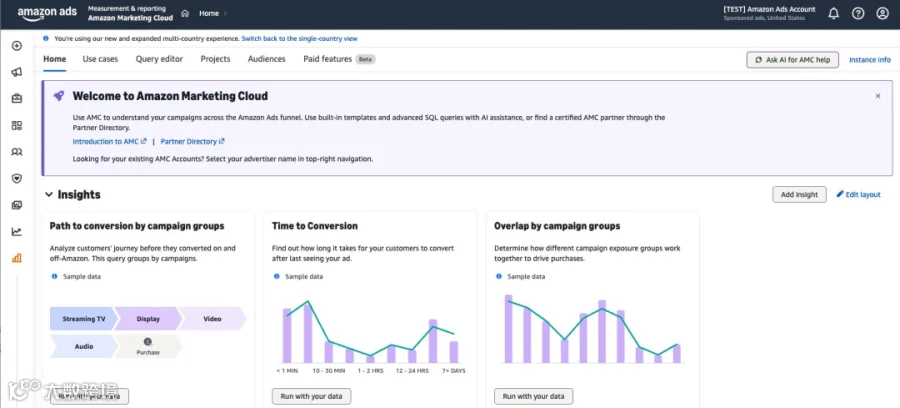Open the shield sidebar icon
The height and width of the screenshot is (408, 900).
[x=17, y=178]
